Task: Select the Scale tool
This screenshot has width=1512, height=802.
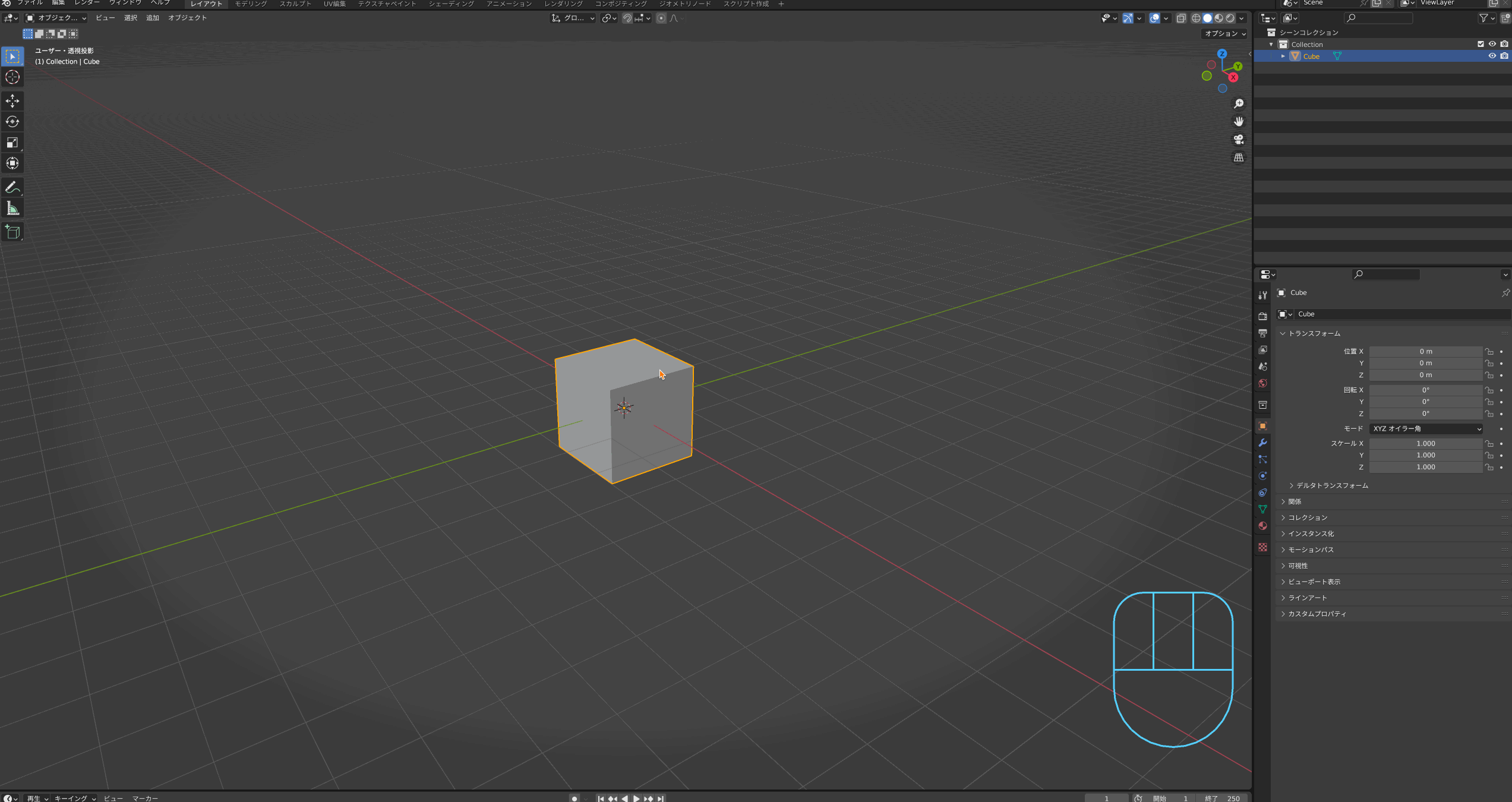Action: pyautogui.click(x=12, y=143)
